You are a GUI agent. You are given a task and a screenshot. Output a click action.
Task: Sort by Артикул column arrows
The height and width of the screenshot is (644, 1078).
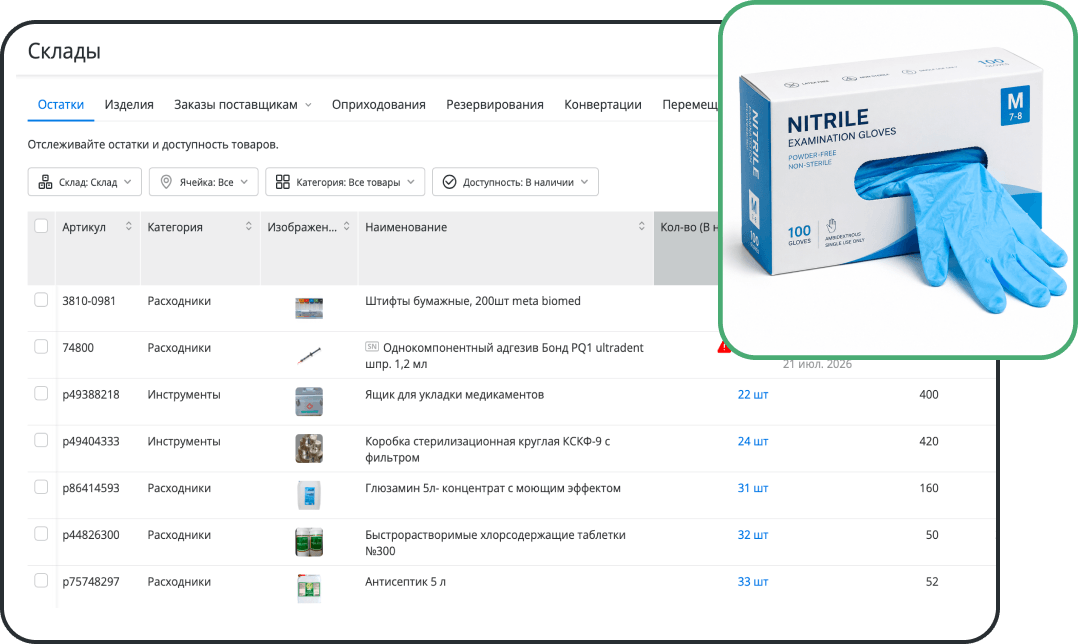[129, 226]
